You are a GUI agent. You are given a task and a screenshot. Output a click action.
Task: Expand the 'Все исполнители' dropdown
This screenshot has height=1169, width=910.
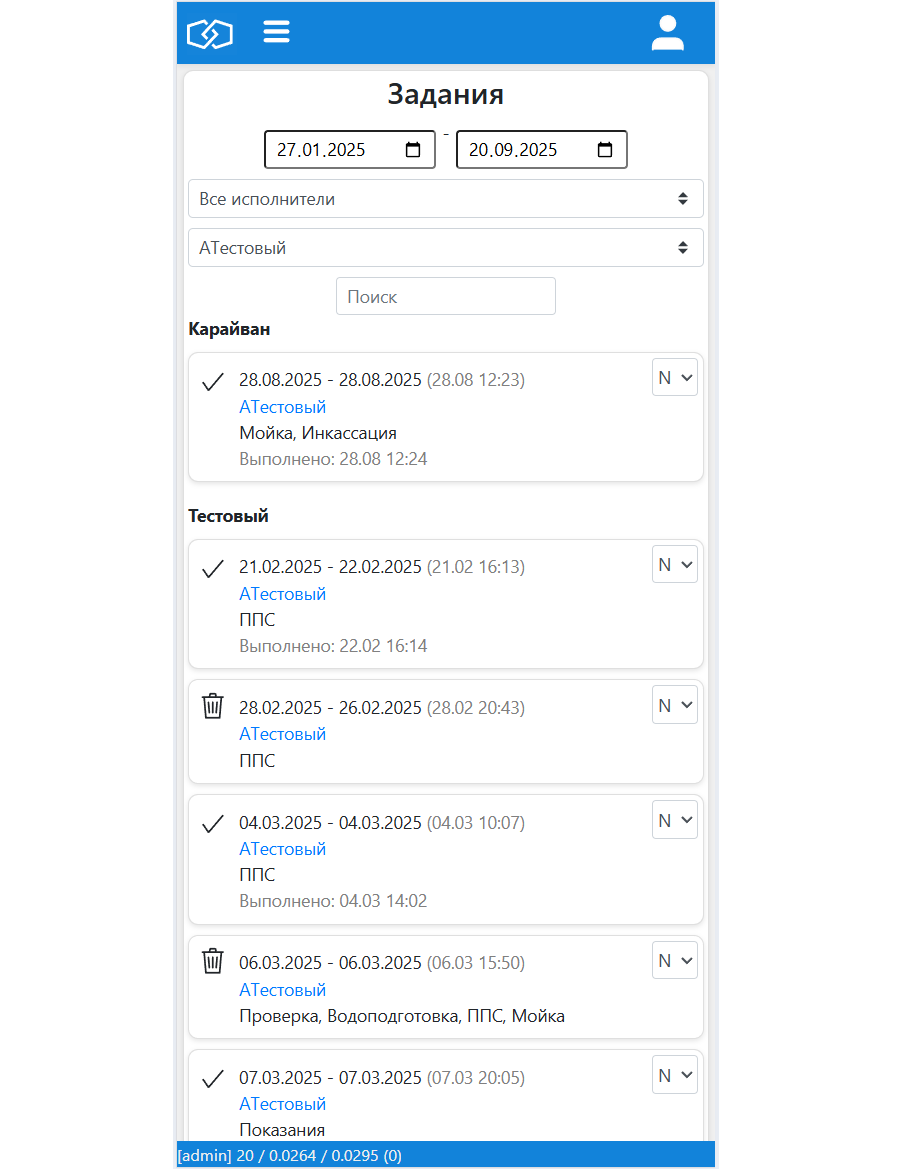coord(445,199)
